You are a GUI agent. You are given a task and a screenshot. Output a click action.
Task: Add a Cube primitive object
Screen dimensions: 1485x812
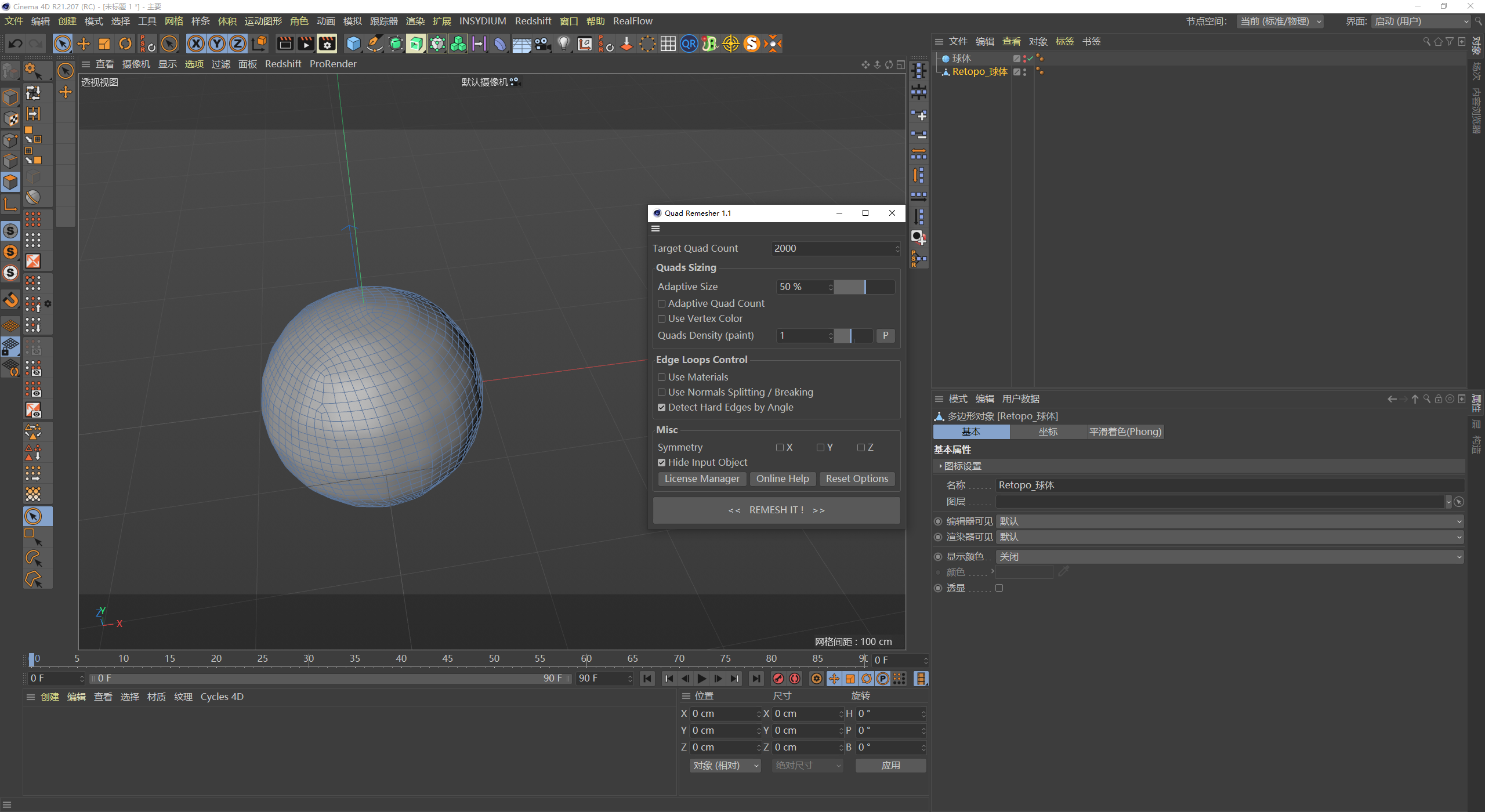coord(353,43)
